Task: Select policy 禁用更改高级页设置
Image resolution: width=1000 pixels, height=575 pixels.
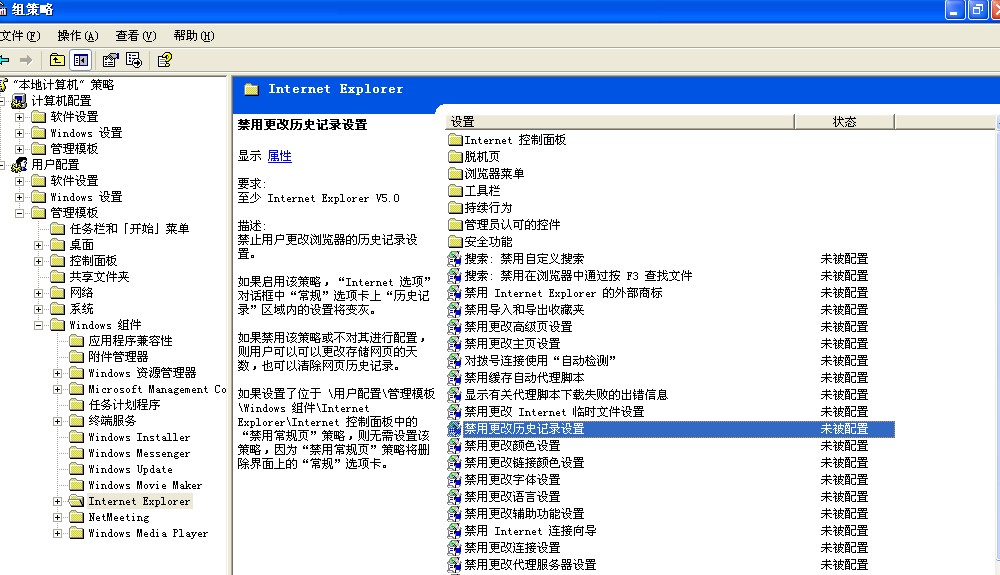Action: pyautogui.click(x=518, y=326)
